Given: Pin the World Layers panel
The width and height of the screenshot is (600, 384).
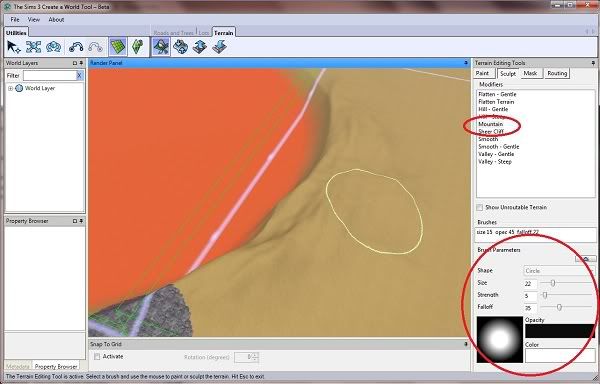Looking at the screenshot, I should click(x=81, y=63).
